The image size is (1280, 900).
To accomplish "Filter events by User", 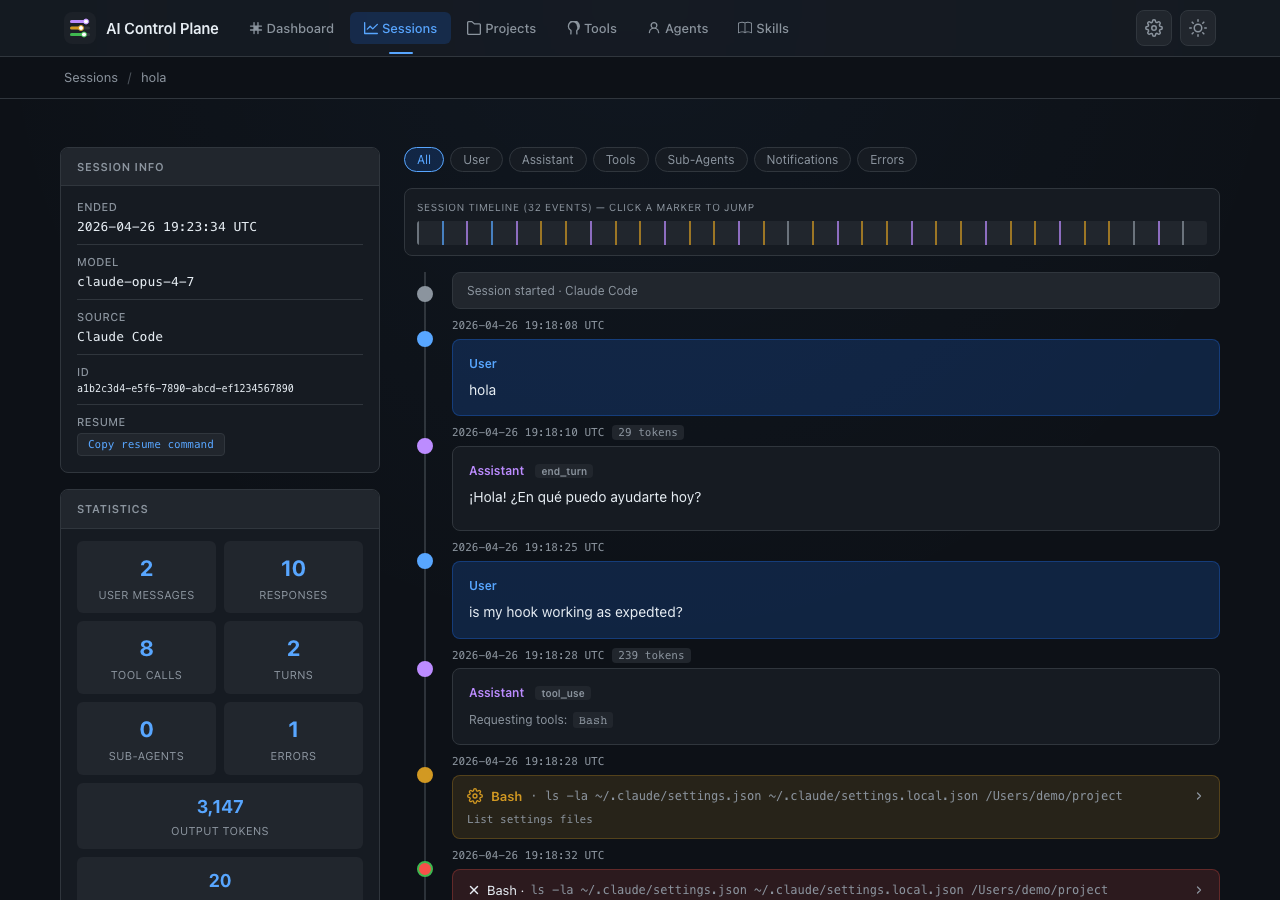I will point(476,160).
